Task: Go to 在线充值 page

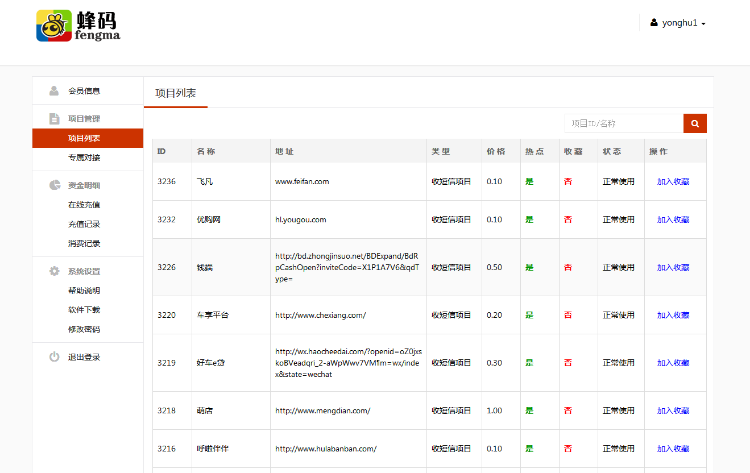Action: pos(84,205)
